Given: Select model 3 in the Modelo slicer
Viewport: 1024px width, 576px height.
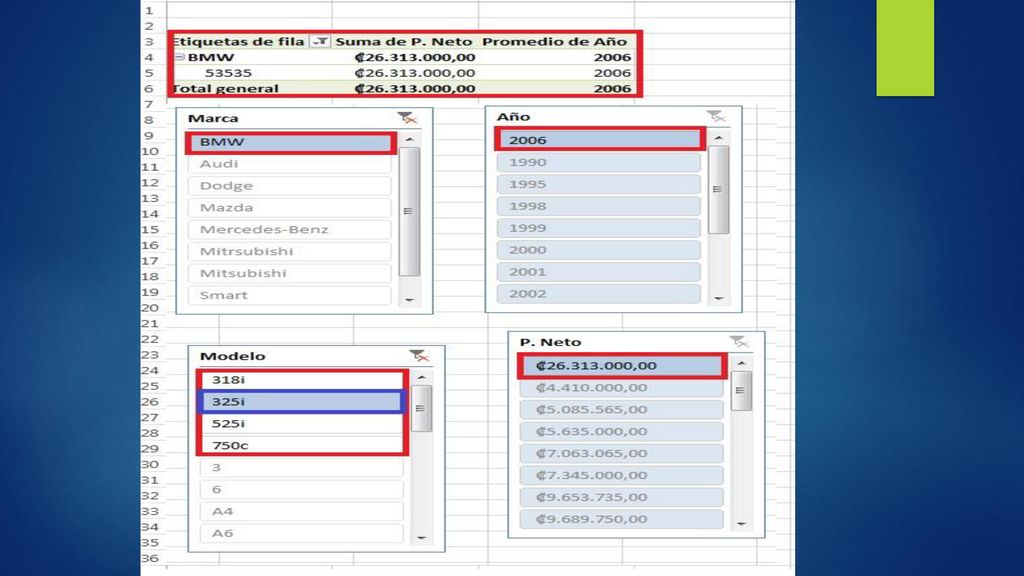Looking at the screenshot, I should [302, 468].
